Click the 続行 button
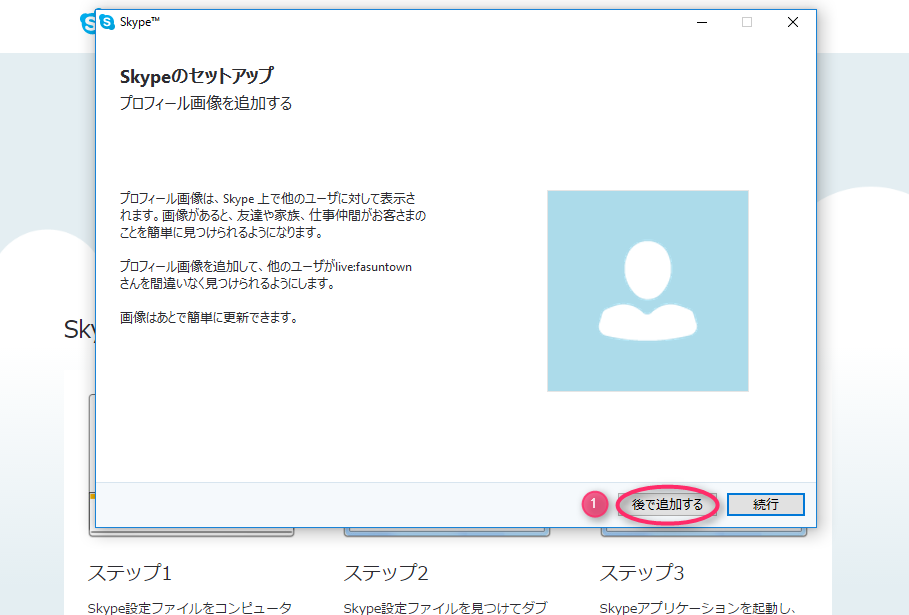 pyautogui.click(x=765, y=504)
